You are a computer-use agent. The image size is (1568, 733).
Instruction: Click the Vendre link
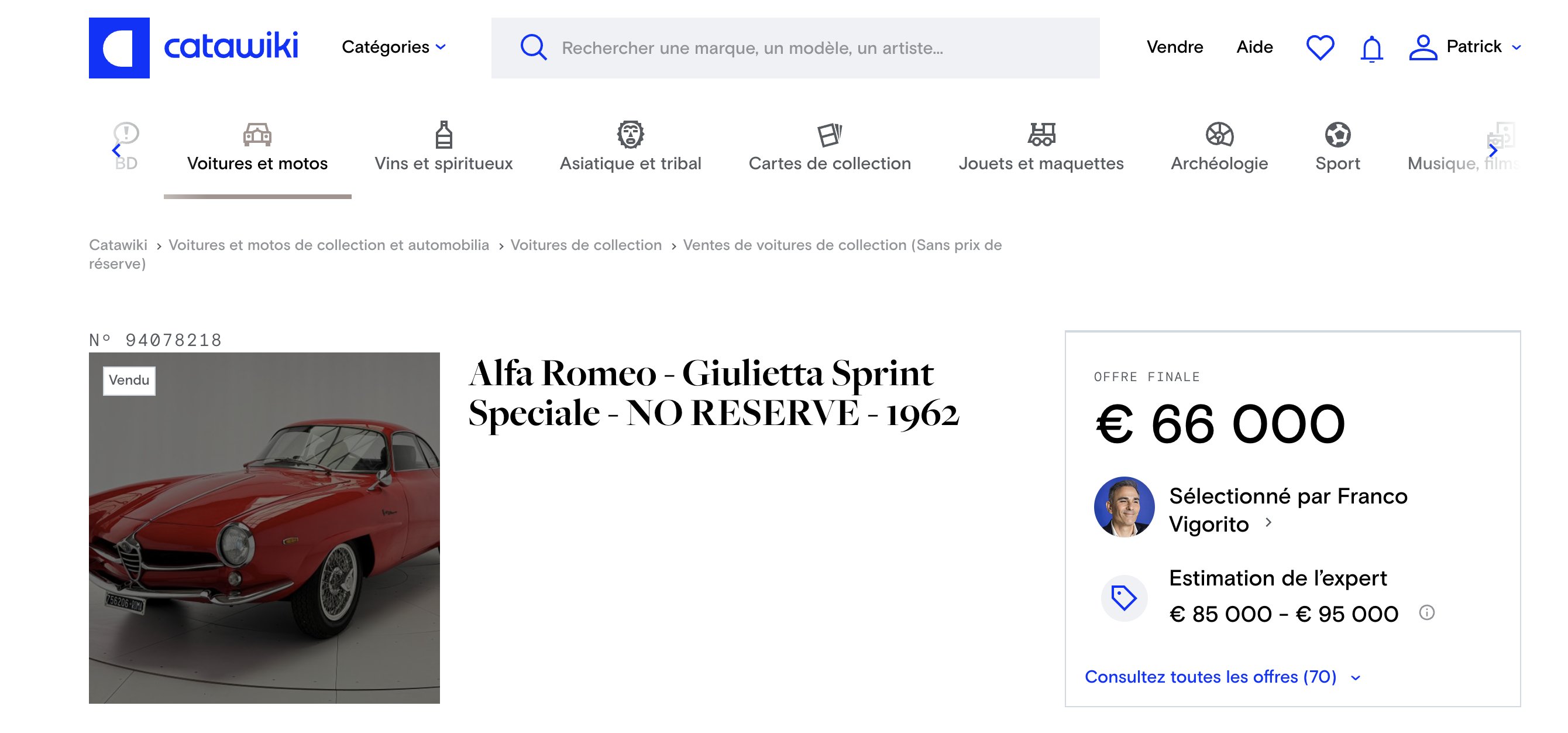tap(1174, 47)
